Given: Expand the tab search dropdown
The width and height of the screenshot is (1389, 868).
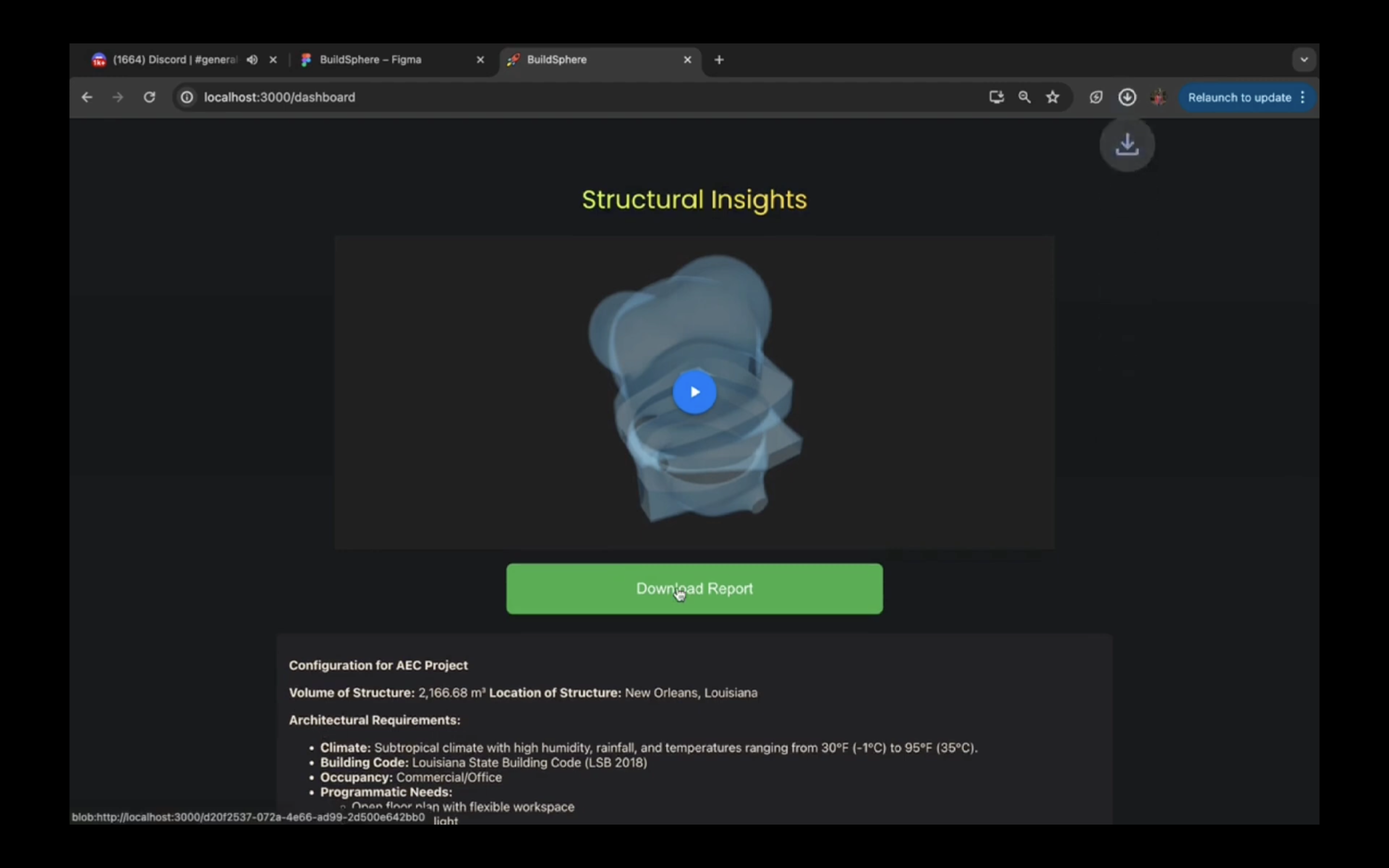Looking at the screenshot, I should coord(1304,60).
